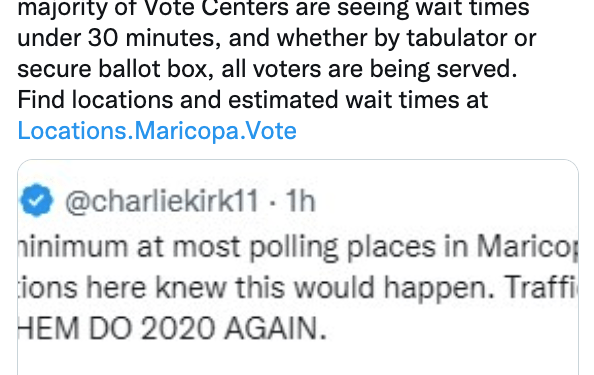Click the word 'Marico' in the quoted tweet
Viewport: 594px width, 375px height.
527,248
